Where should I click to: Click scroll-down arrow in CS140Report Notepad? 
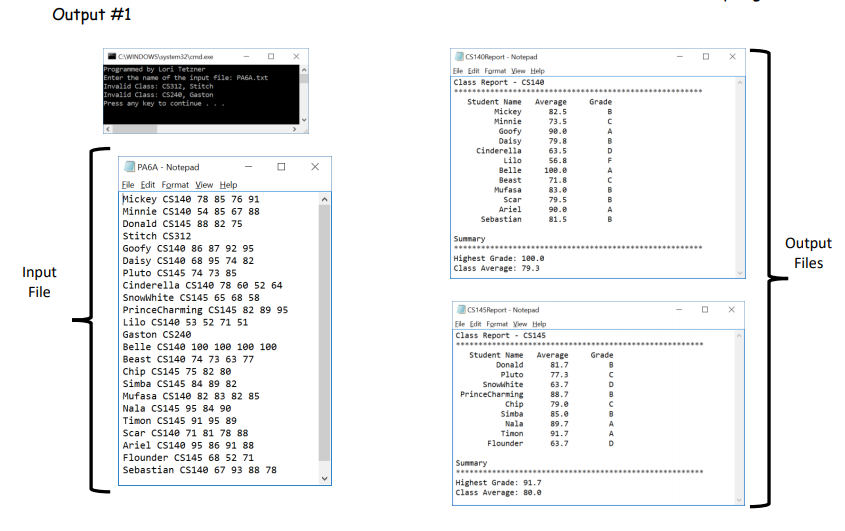[740, 273]
